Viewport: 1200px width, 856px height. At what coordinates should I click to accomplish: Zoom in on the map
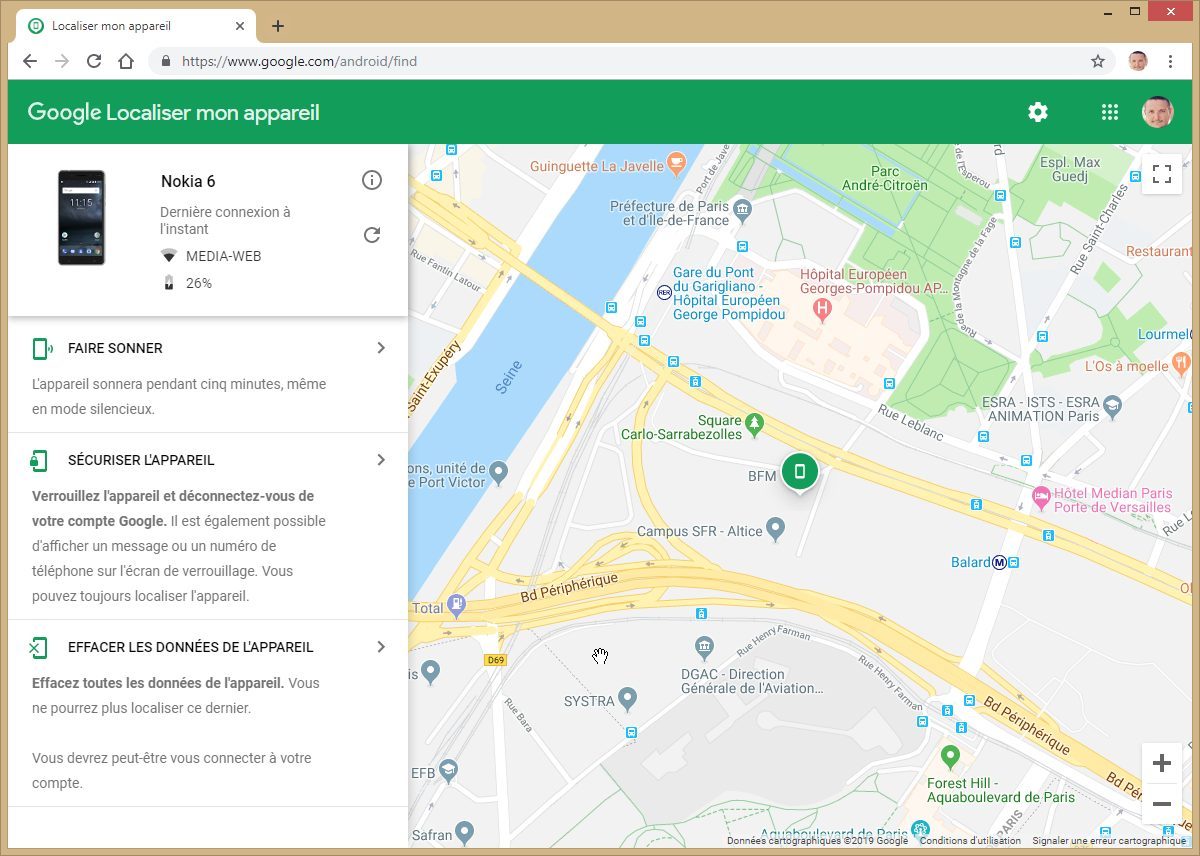coord(1162,764)
